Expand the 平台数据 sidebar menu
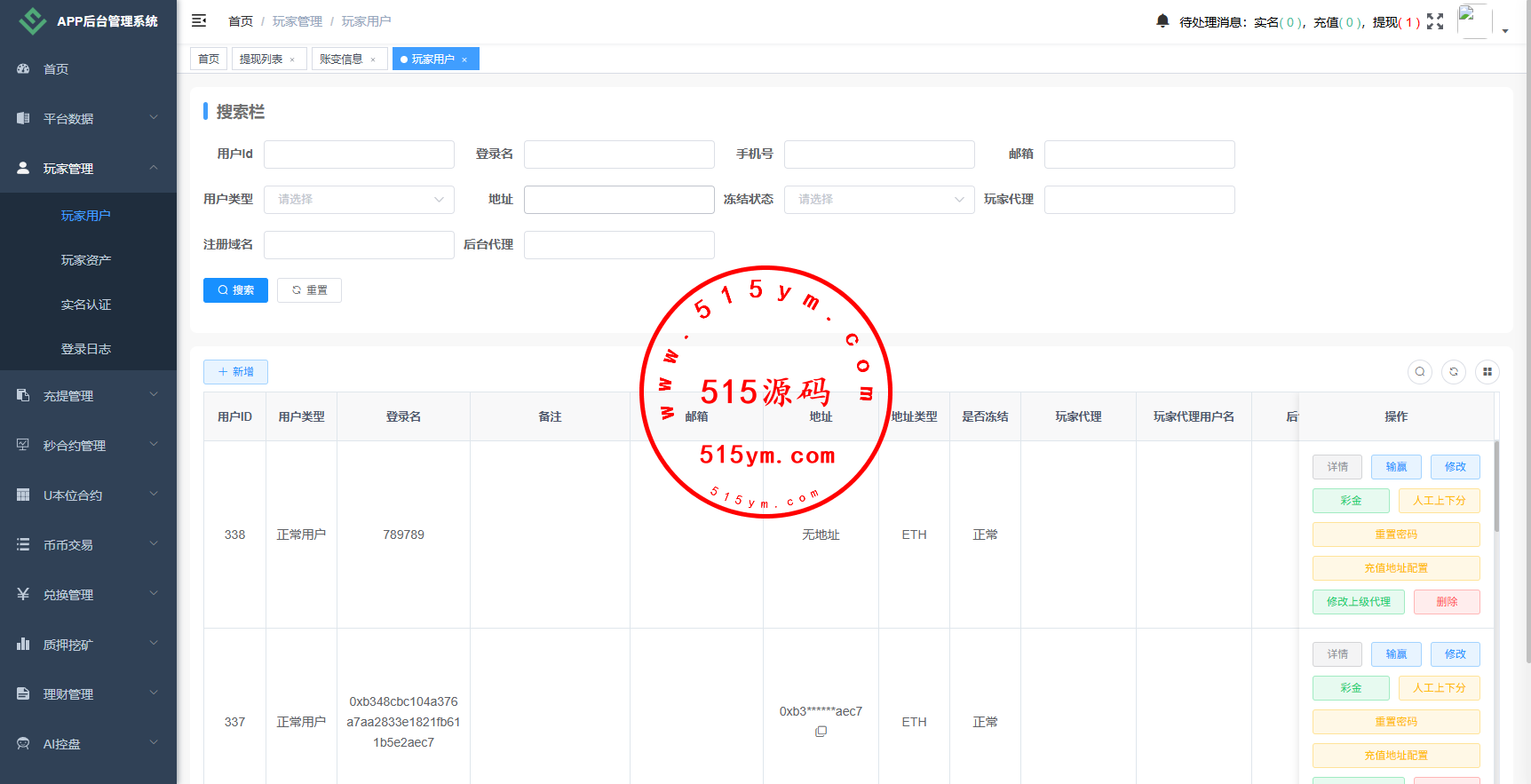The height and width of the screenshot is (784, 1531). pos(88,118)
